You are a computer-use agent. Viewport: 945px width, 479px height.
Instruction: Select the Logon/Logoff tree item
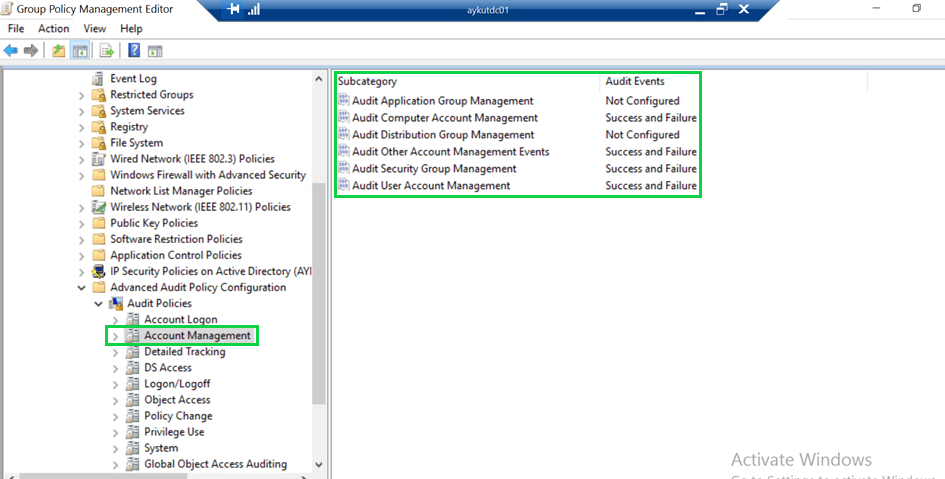177,384
